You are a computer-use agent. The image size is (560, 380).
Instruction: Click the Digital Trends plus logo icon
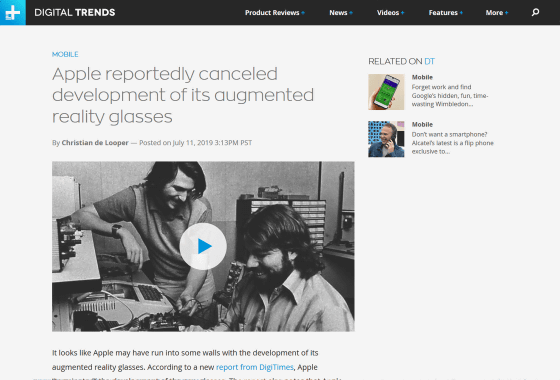pyautogui.click(x=13, y=12)
